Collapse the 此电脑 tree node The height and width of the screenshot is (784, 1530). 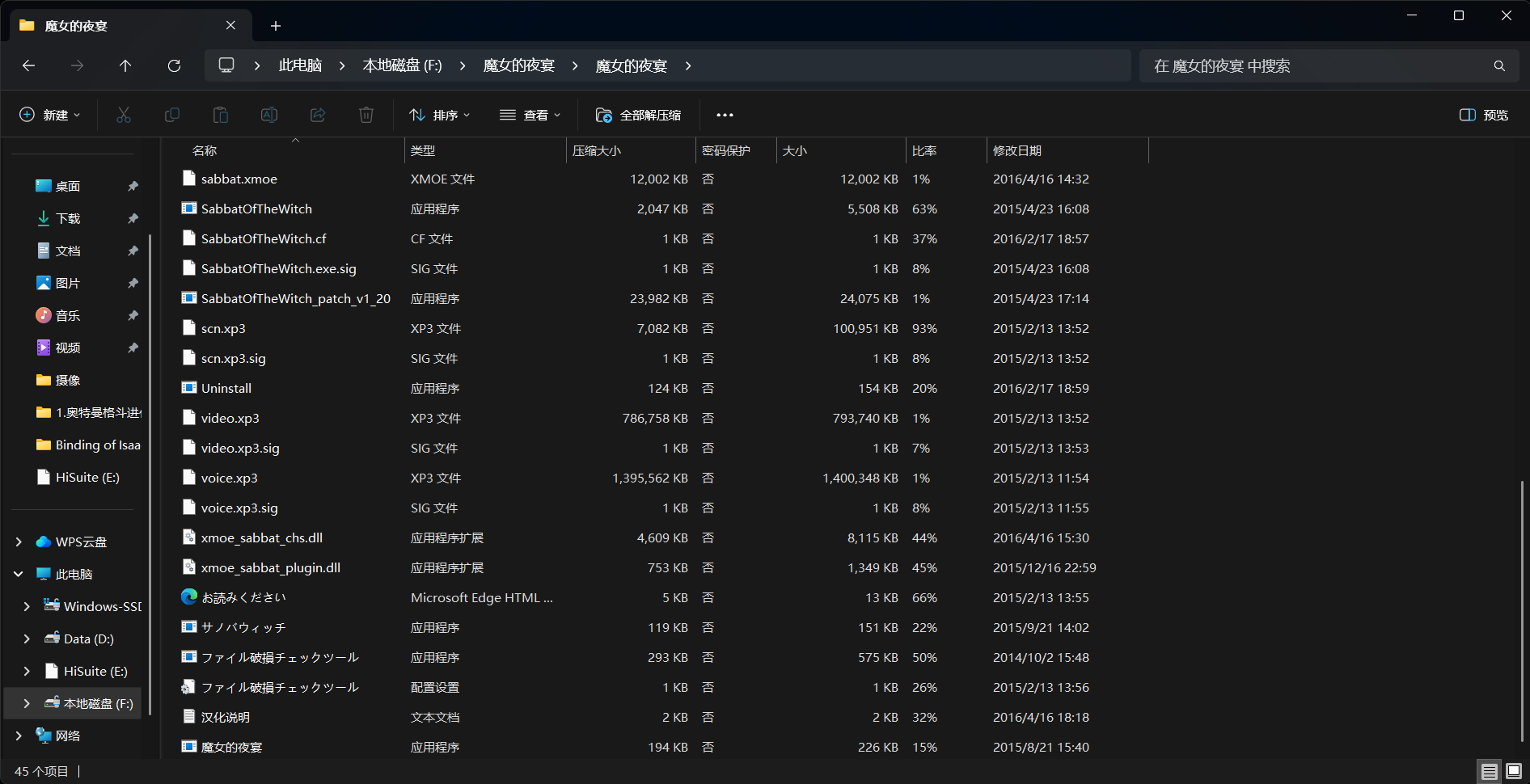point(19,574)
